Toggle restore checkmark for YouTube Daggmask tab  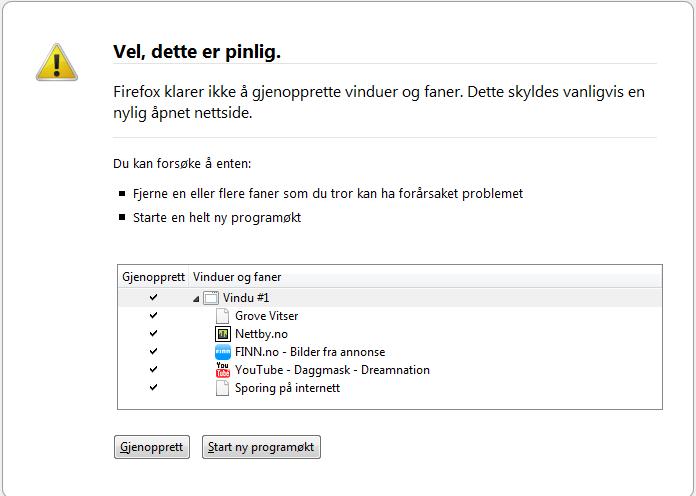coord(154,369)
